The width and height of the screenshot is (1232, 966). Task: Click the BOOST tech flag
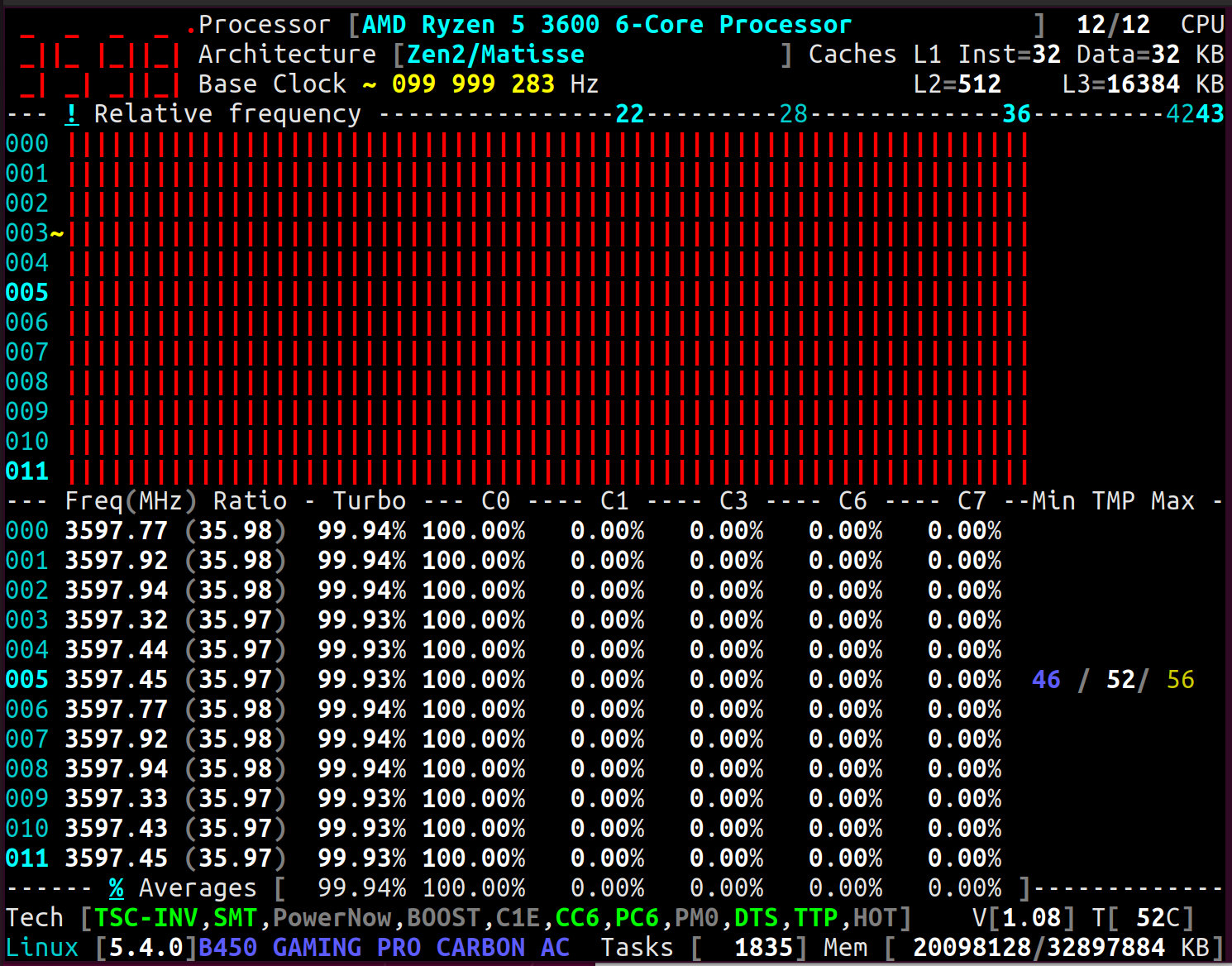pyautogui.click(x=443, y=918)
